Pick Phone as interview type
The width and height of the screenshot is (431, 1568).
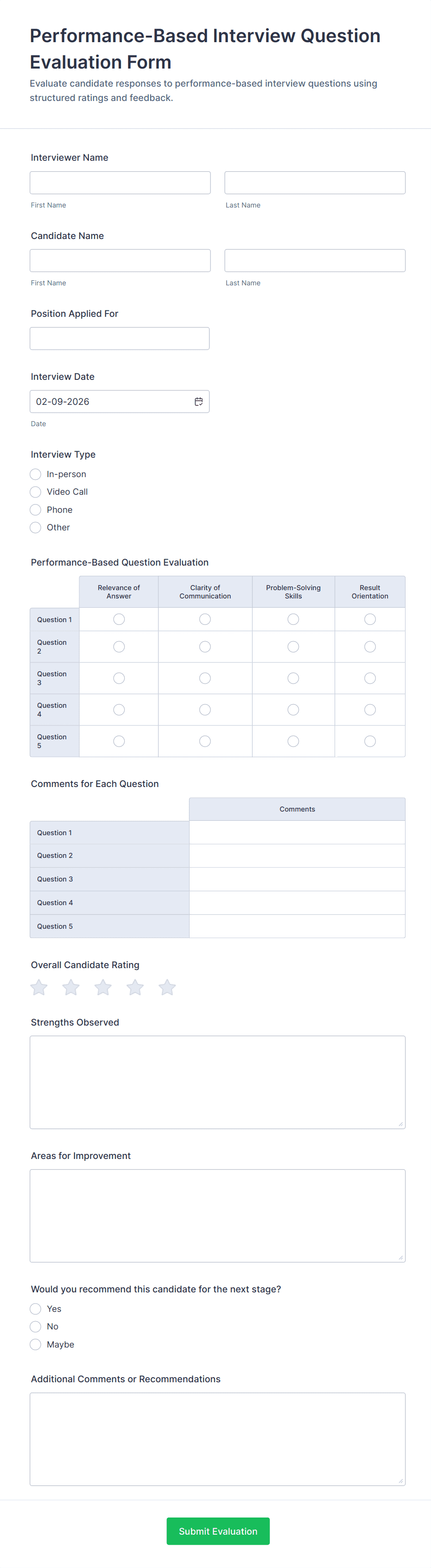pos(36,510)
